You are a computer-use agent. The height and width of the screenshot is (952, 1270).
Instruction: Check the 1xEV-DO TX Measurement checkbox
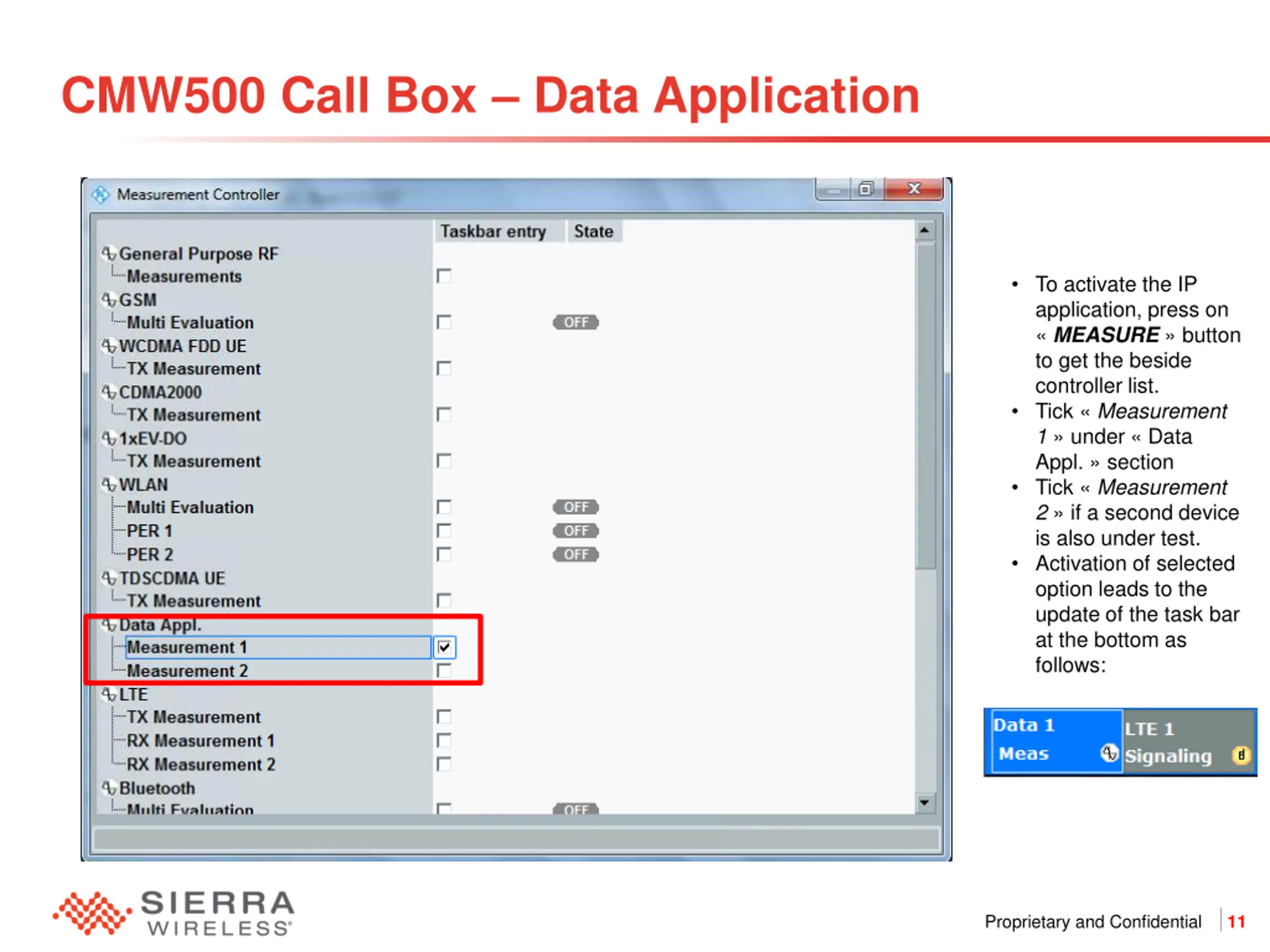[x=444, y=461]
